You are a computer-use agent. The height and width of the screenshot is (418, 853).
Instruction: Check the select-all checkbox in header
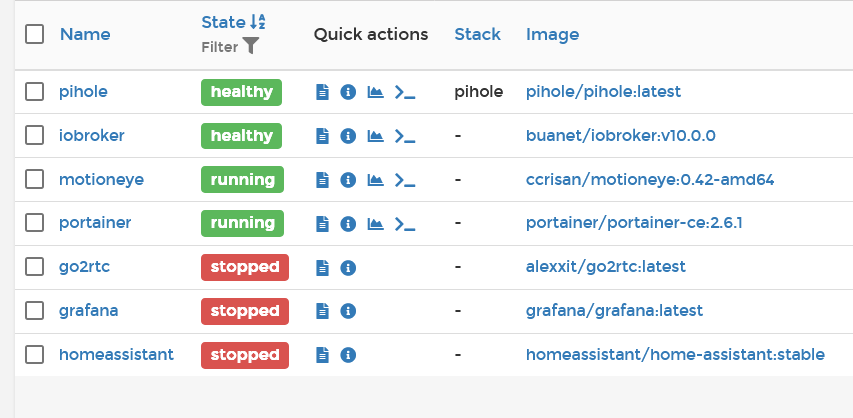click(35, 34)
